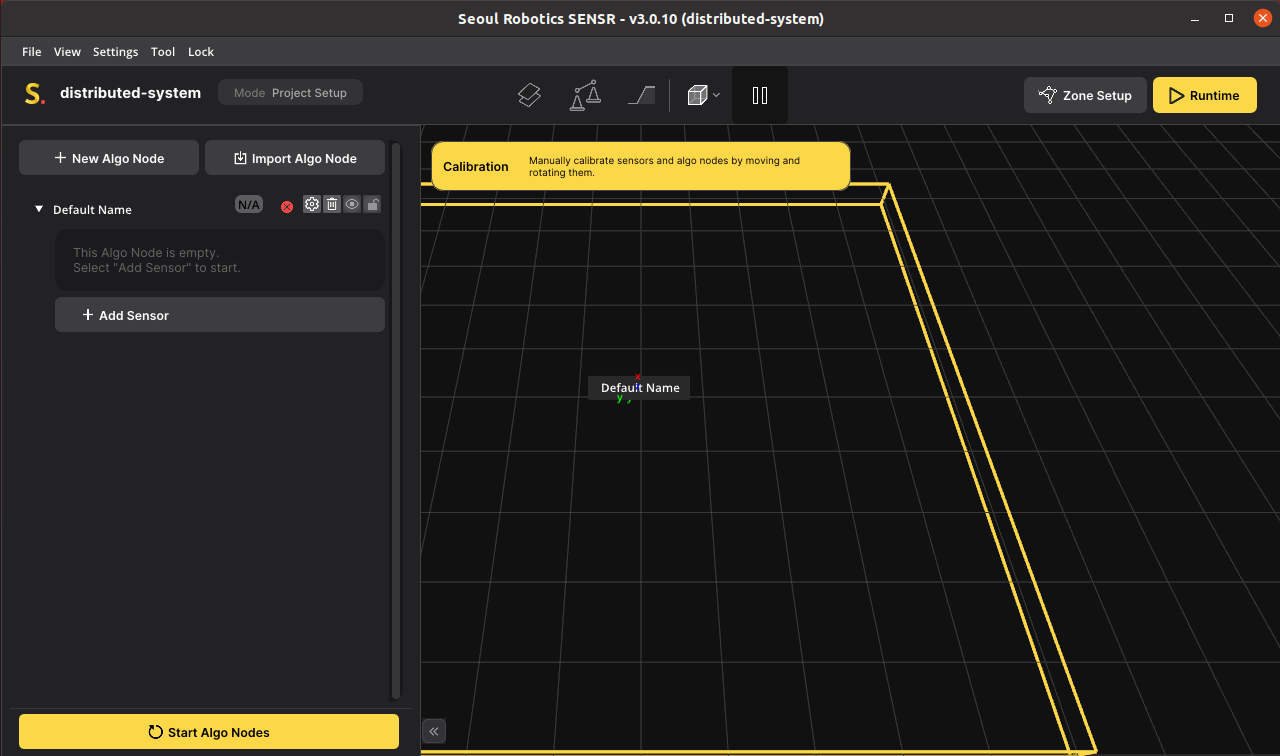
Task: Click Add Sensor button
Action: 220,314
